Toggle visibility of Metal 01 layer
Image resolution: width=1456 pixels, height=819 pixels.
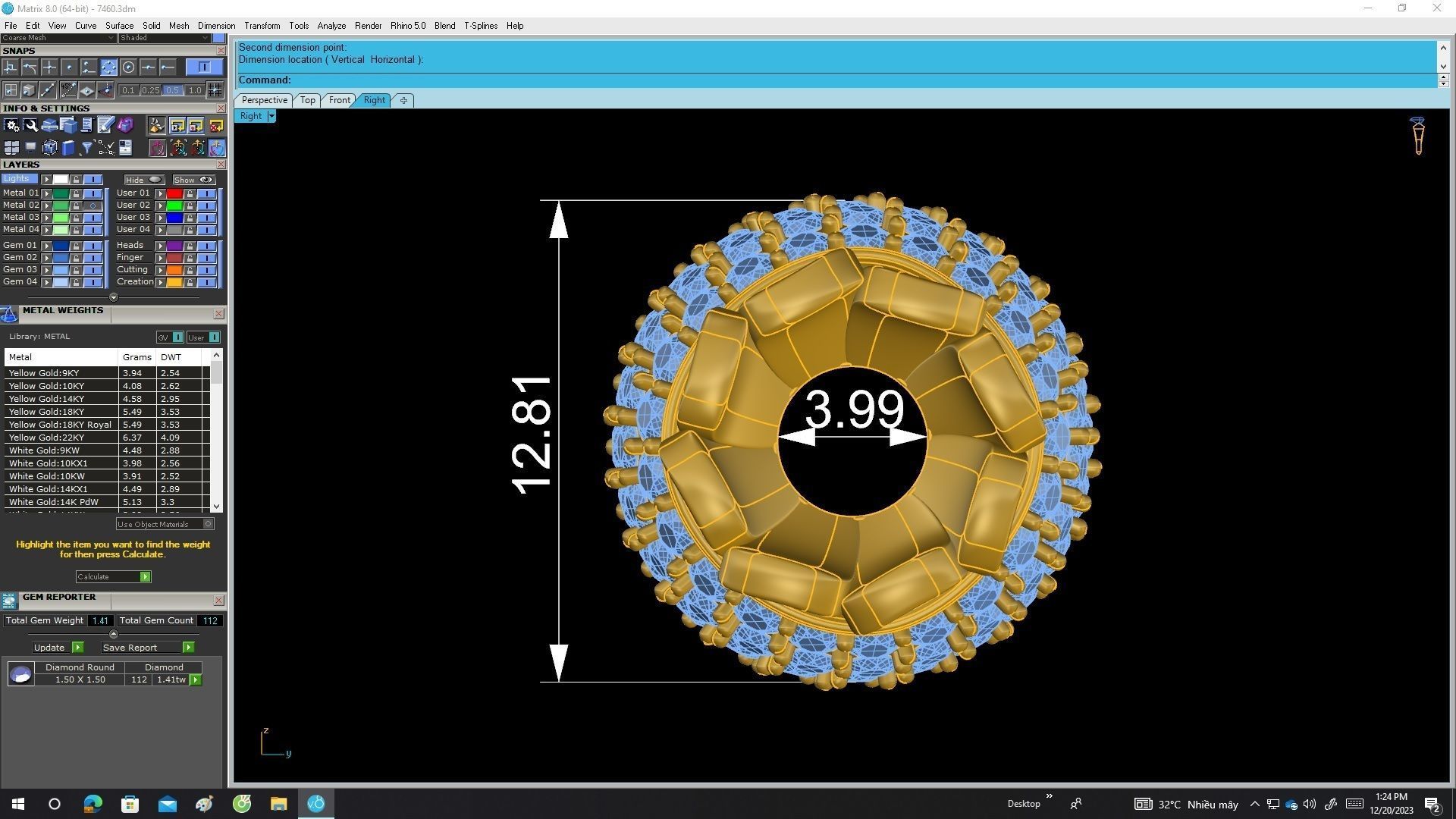click(93, 193)
